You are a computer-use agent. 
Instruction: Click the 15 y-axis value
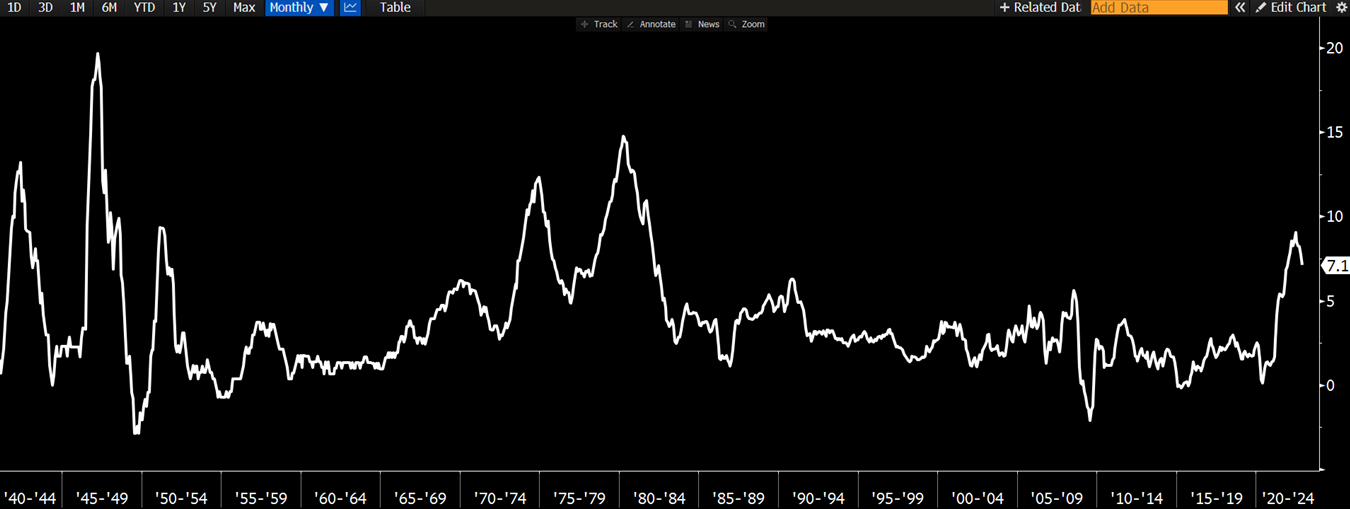(1336, 132)
